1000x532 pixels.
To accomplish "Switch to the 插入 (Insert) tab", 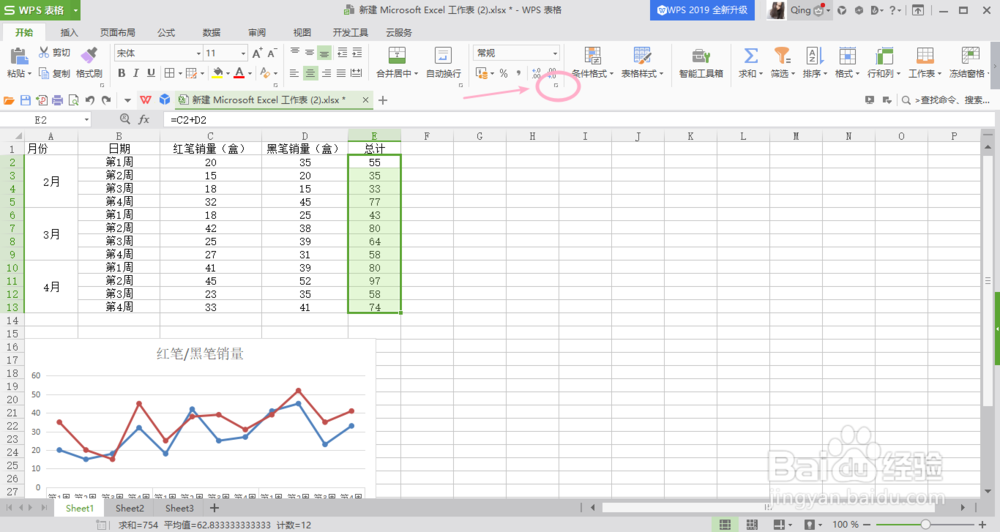I will [x=69, y=32].
